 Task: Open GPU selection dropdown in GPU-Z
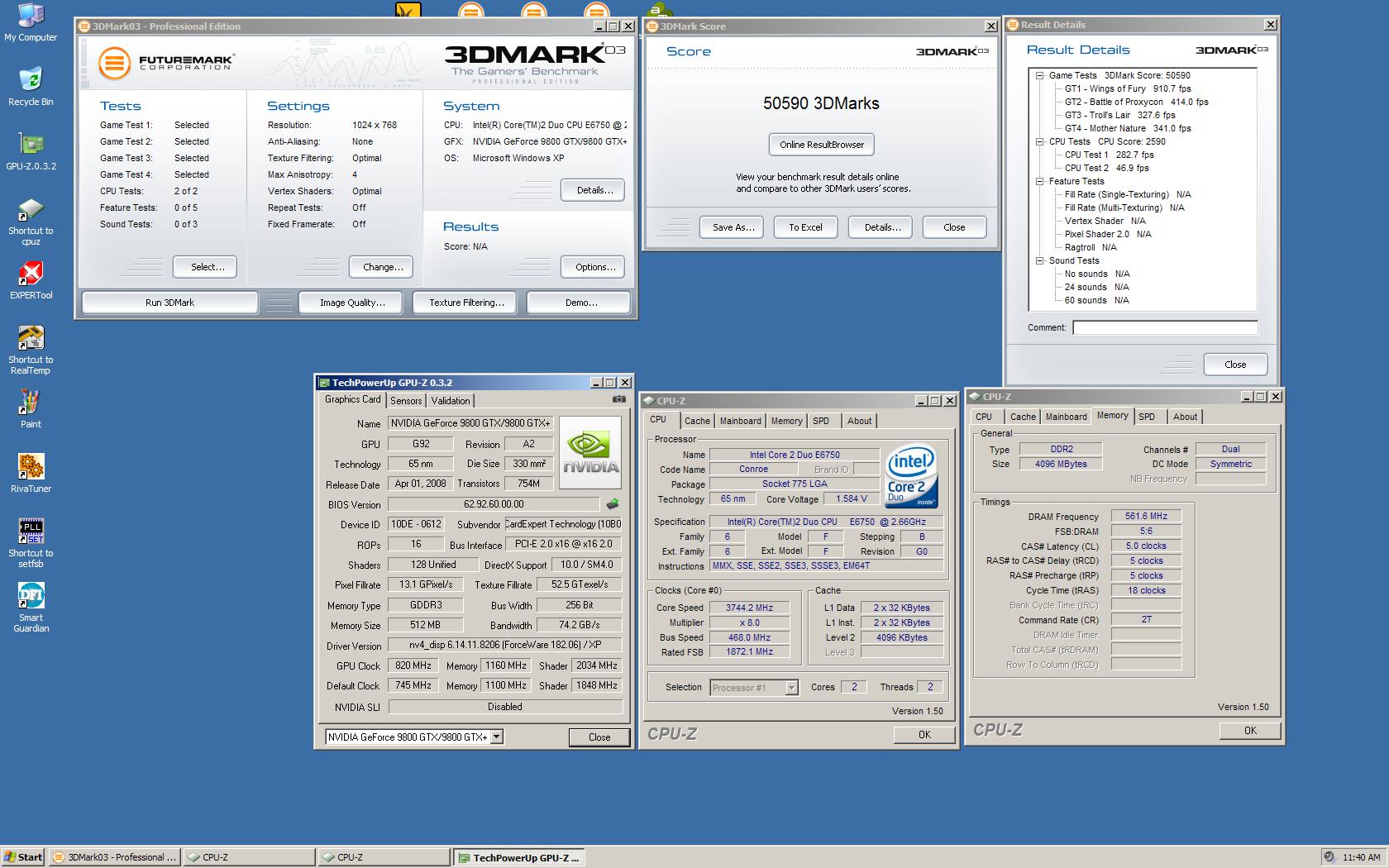coord(496,737)
